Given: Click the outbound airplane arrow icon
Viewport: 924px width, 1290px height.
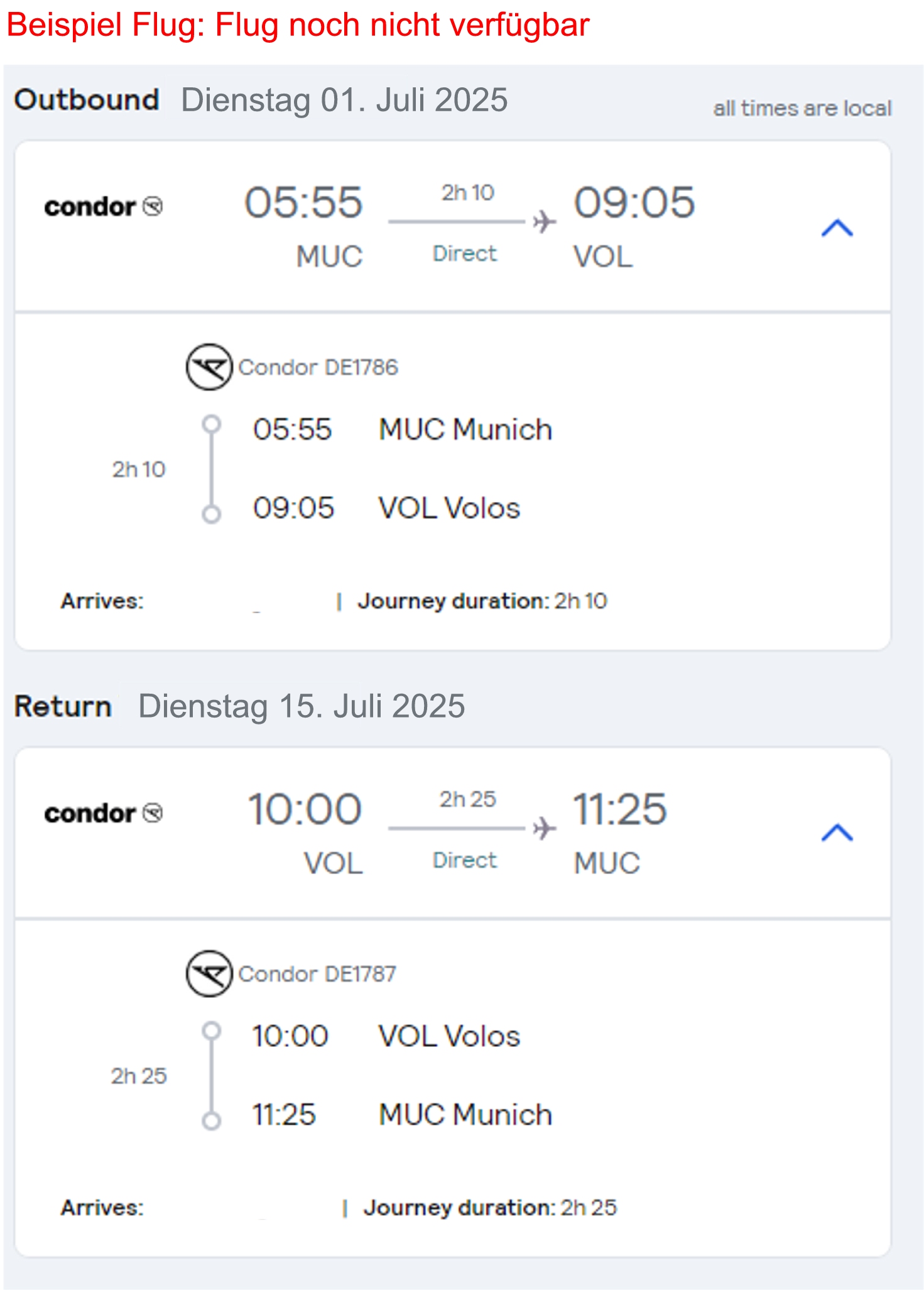Looking at the screenshot, I should coord(545,222).
